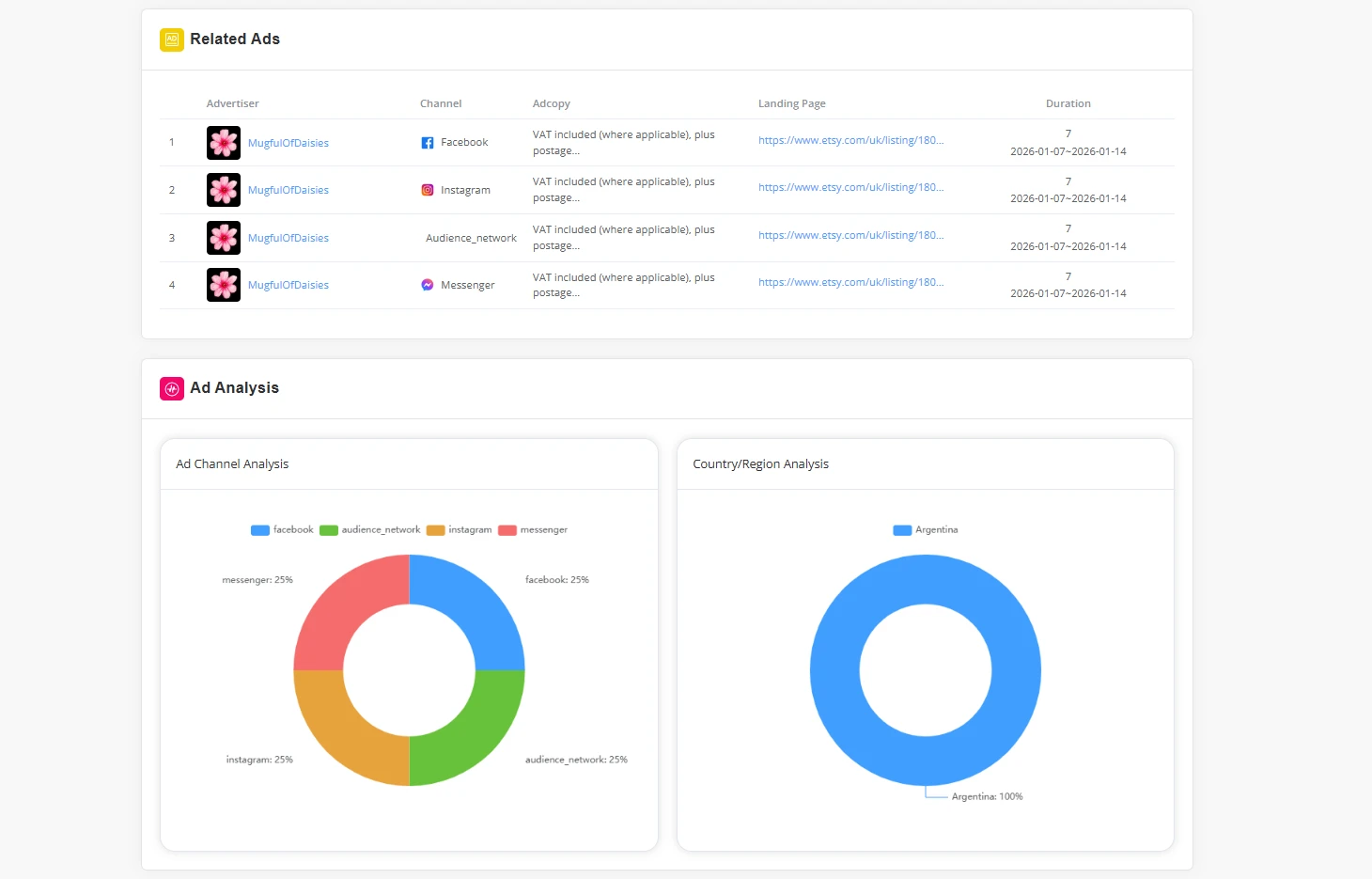Screen dimensions: 1372x879
Task: Click the Facebook channel icon in row 1
Action: [x=428, y=141]
